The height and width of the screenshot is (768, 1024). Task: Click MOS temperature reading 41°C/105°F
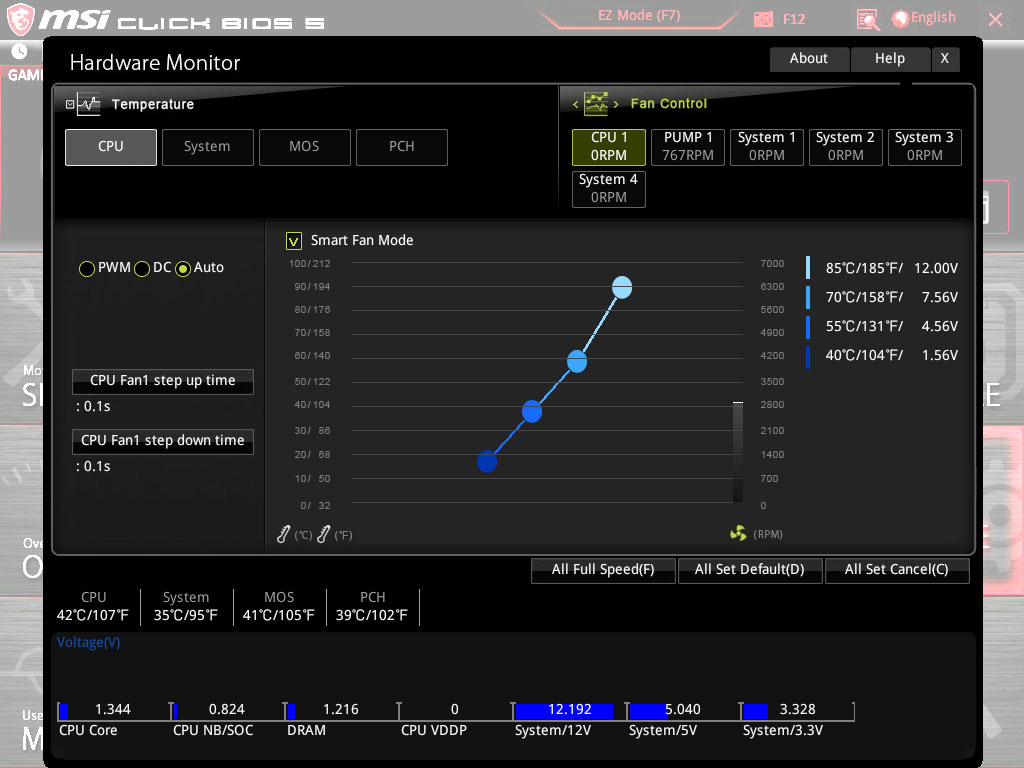279,616
